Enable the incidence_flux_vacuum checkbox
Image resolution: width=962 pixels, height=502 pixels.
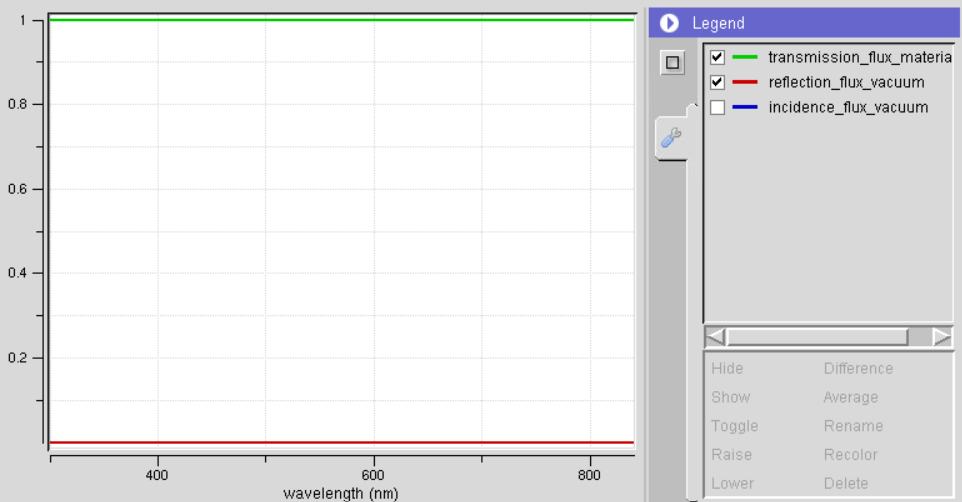tap(717, 108)
